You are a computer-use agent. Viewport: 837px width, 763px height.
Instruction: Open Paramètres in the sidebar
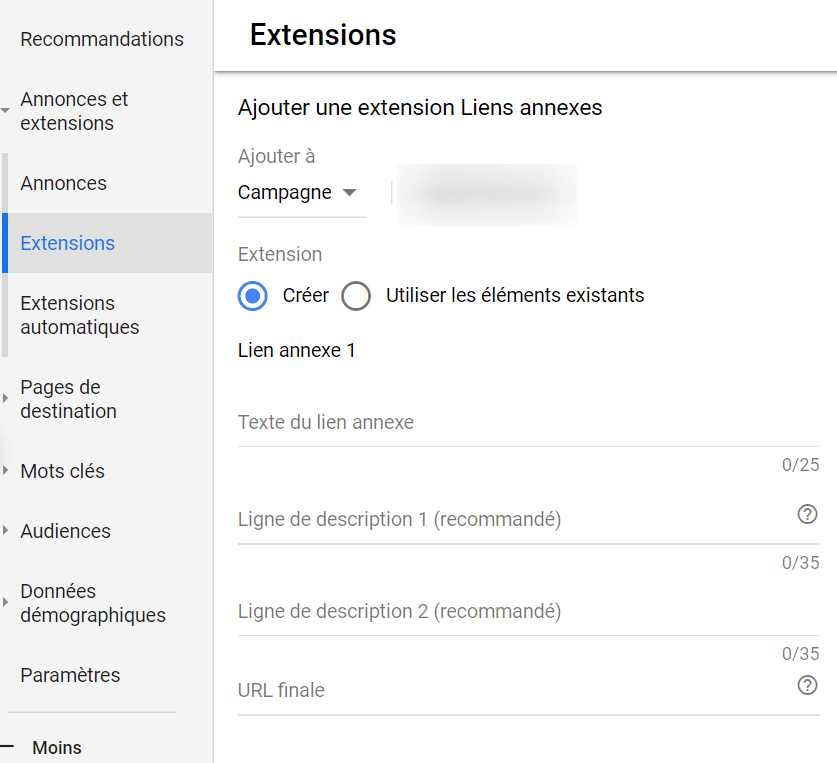pyautogui.click(x=70, y=675)
